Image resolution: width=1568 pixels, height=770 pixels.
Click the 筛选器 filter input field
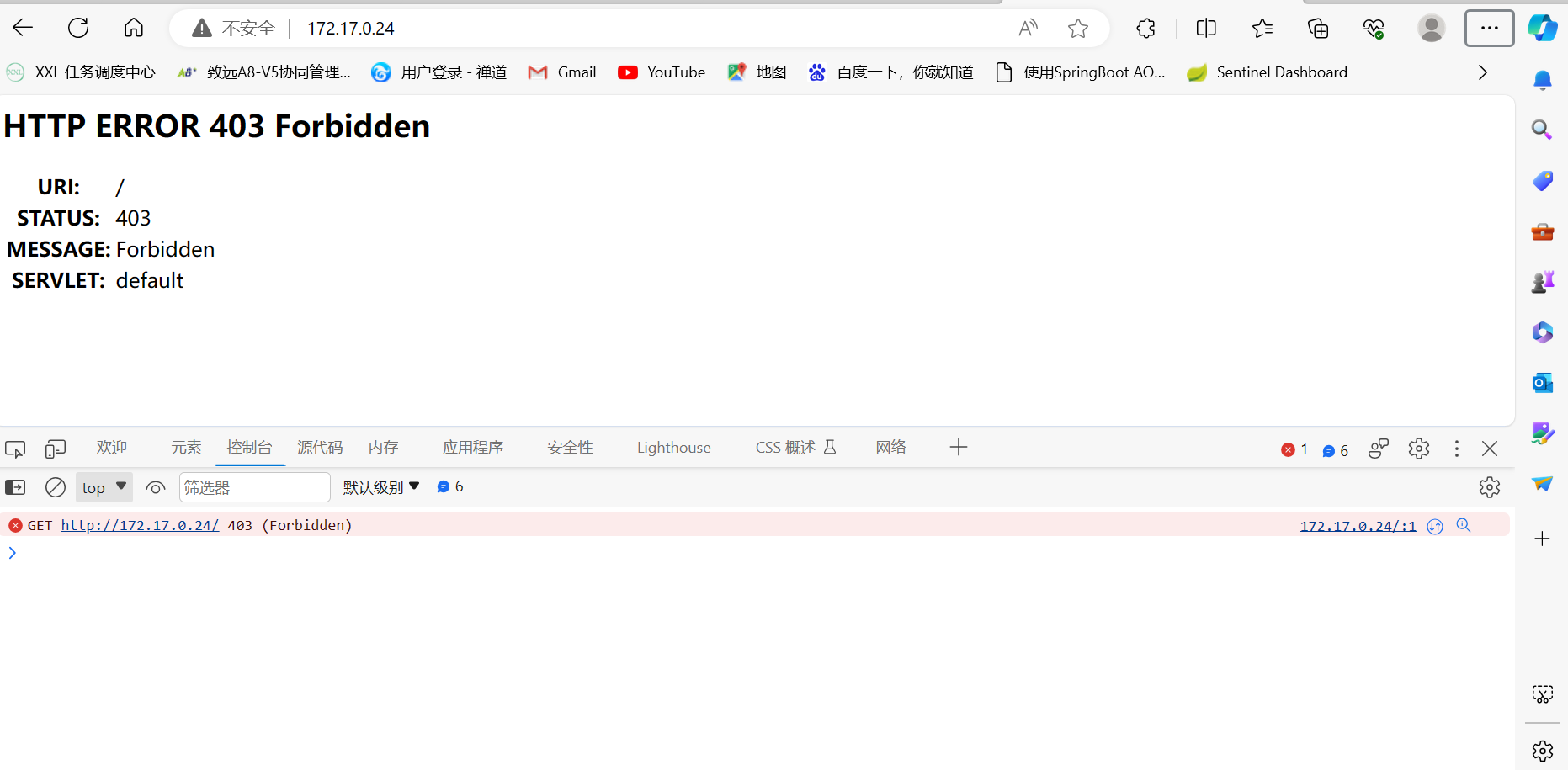pyautogui.click(x=254, y=487)
